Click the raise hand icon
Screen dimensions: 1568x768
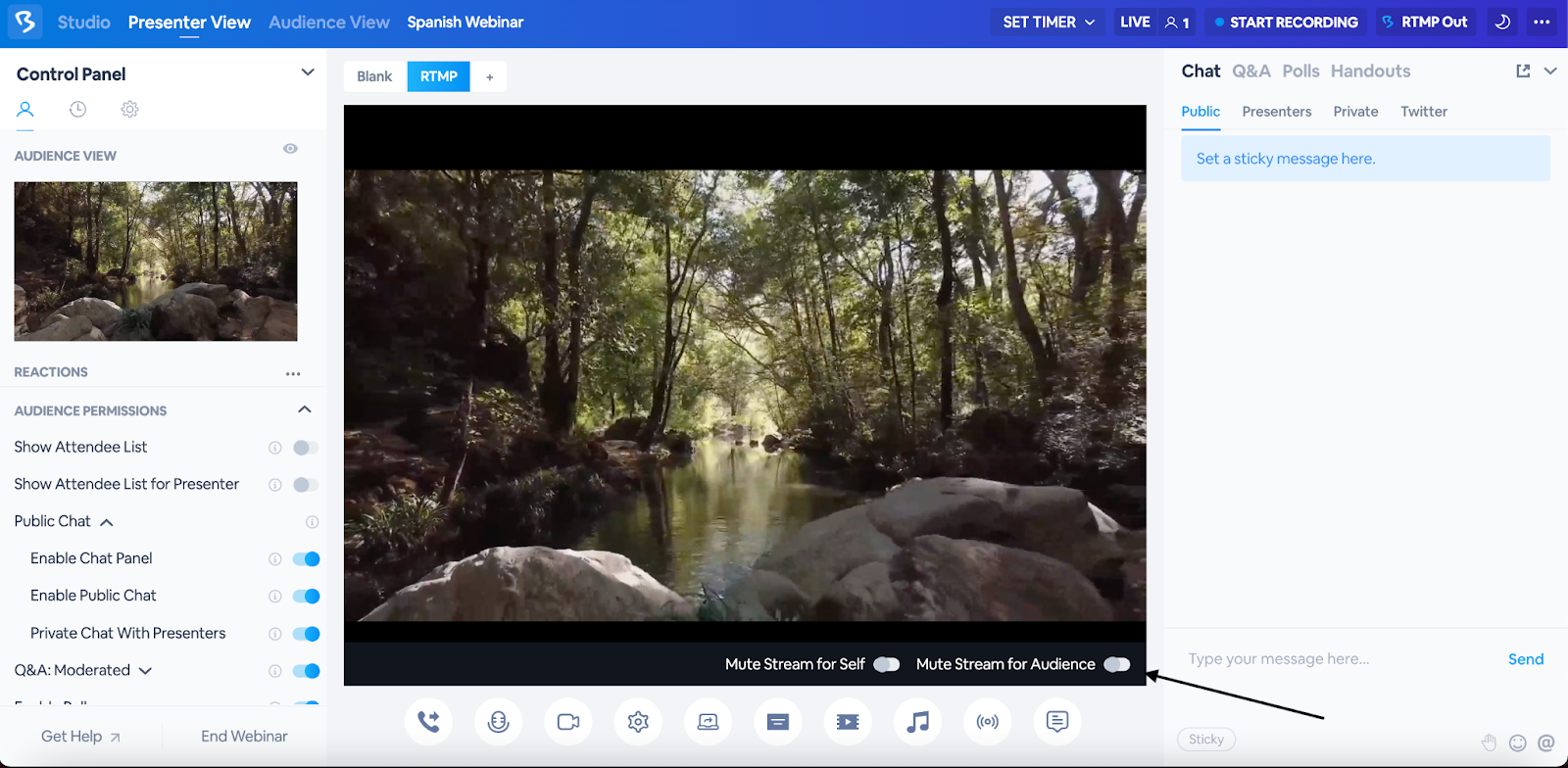tap(1490, 743)
